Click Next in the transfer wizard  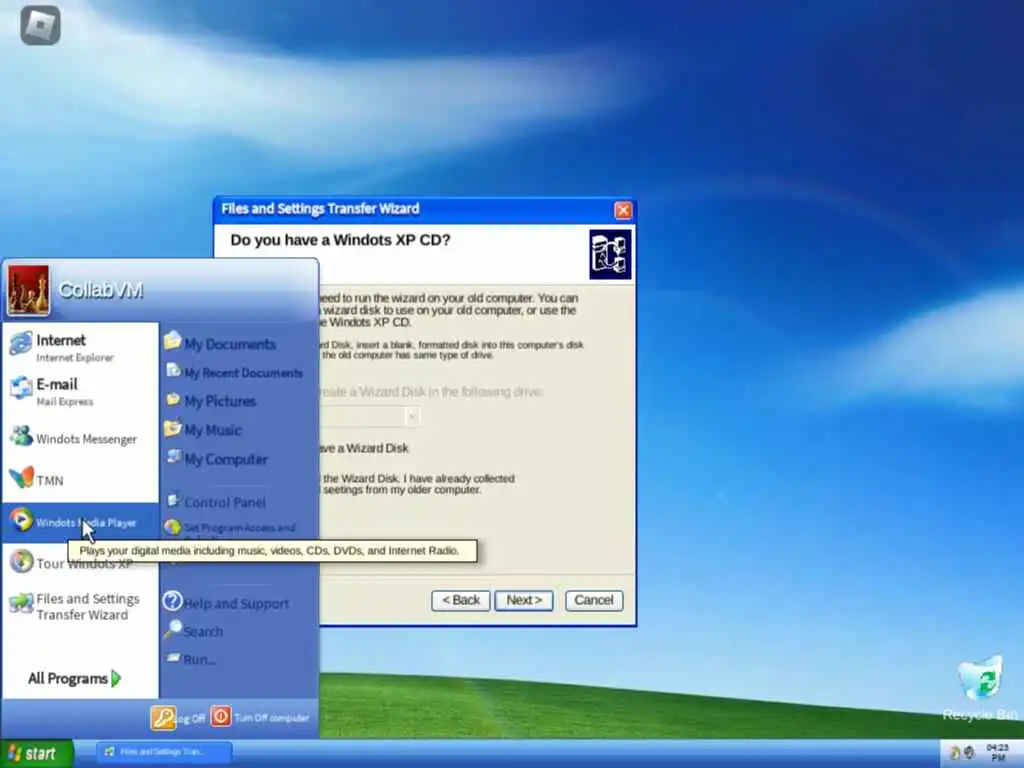[524, 600]
